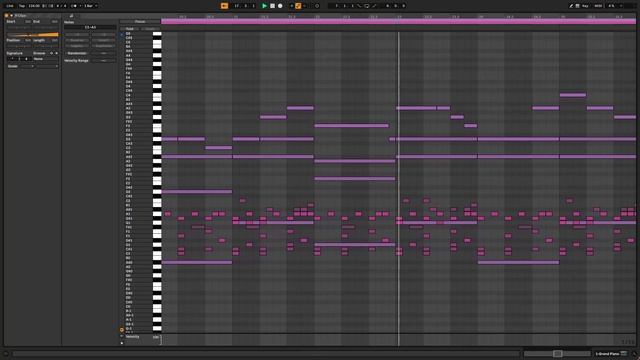The image size is (640, 360).
Task: Click the C3 piano key
Action: pyautogui.click(x=157, y=148)
